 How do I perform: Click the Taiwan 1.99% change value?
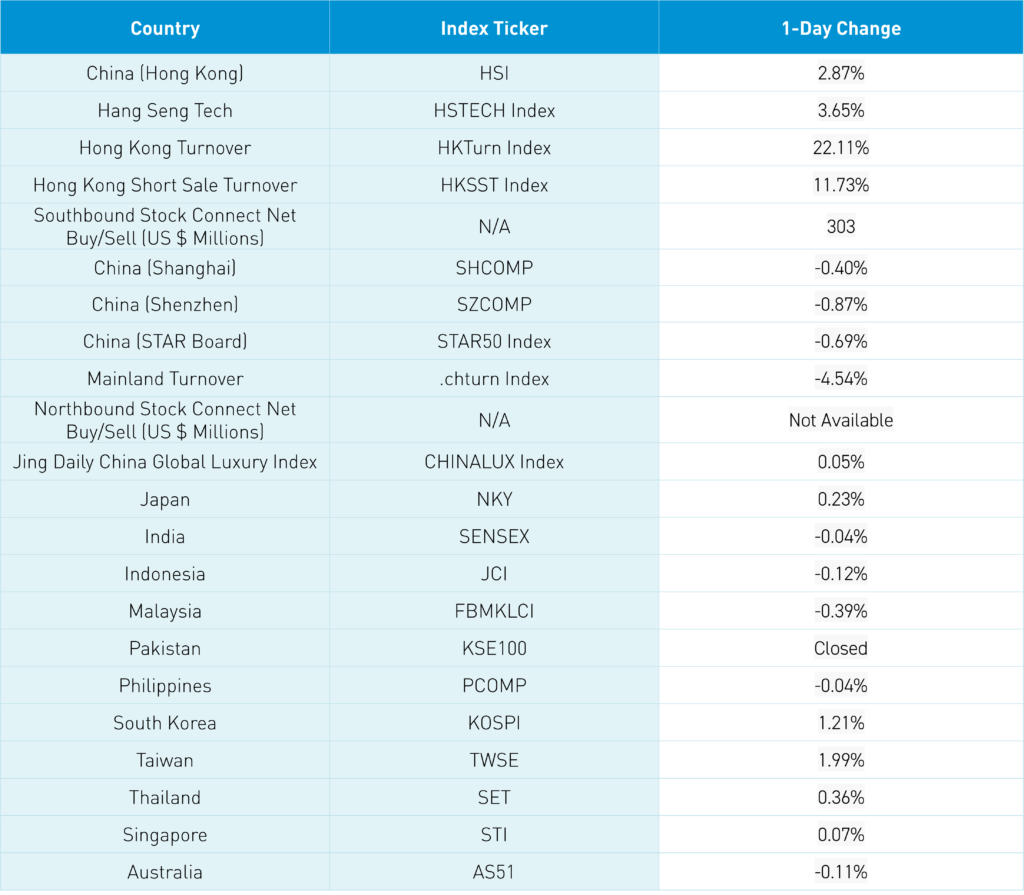coord(841,760)
